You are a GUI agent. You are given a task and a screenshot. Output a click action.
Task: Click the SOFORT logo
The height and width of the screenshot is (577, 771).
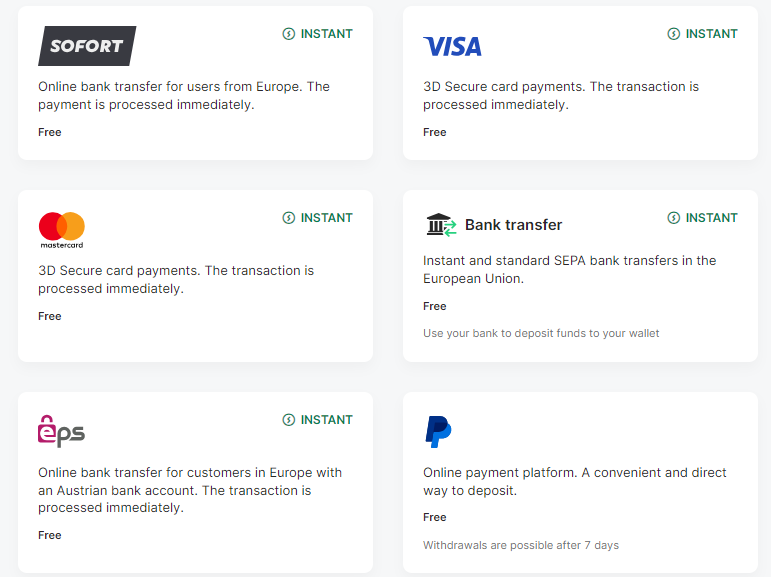point(87,46)
